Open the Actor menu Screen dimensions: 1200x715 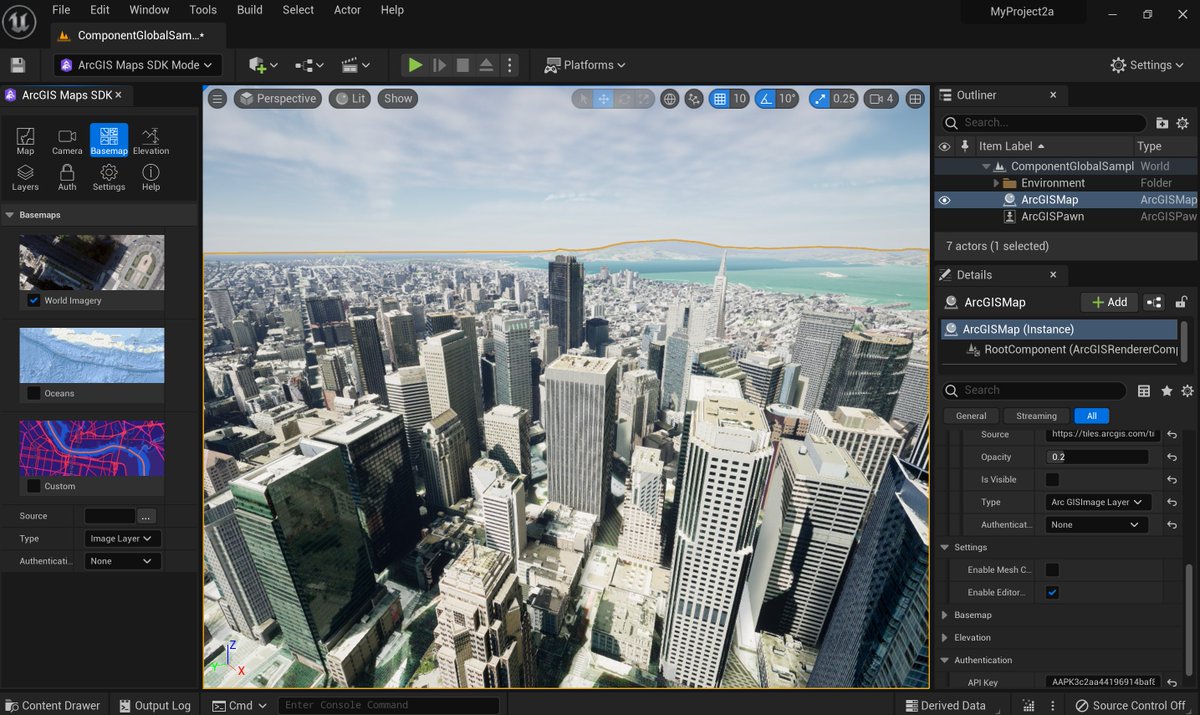(x=347, y=10)
